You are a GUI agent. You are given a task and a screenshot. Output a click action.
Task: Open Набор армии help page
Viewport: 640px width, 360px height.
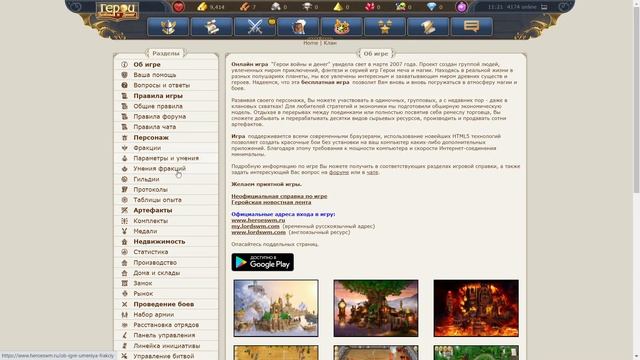pyautogui.click(x=154, y=314)
